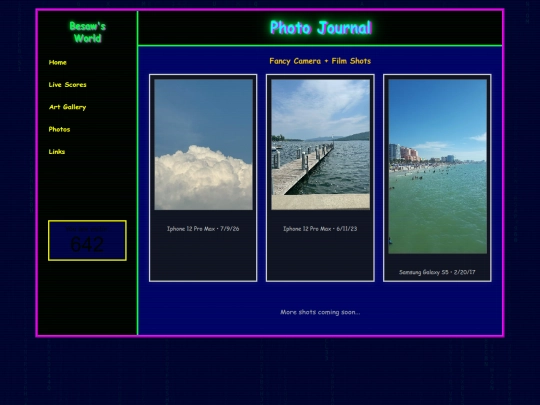The image size is (540, 405).
Task: Click the Photo Journal heading
Action: click(321, 28)
